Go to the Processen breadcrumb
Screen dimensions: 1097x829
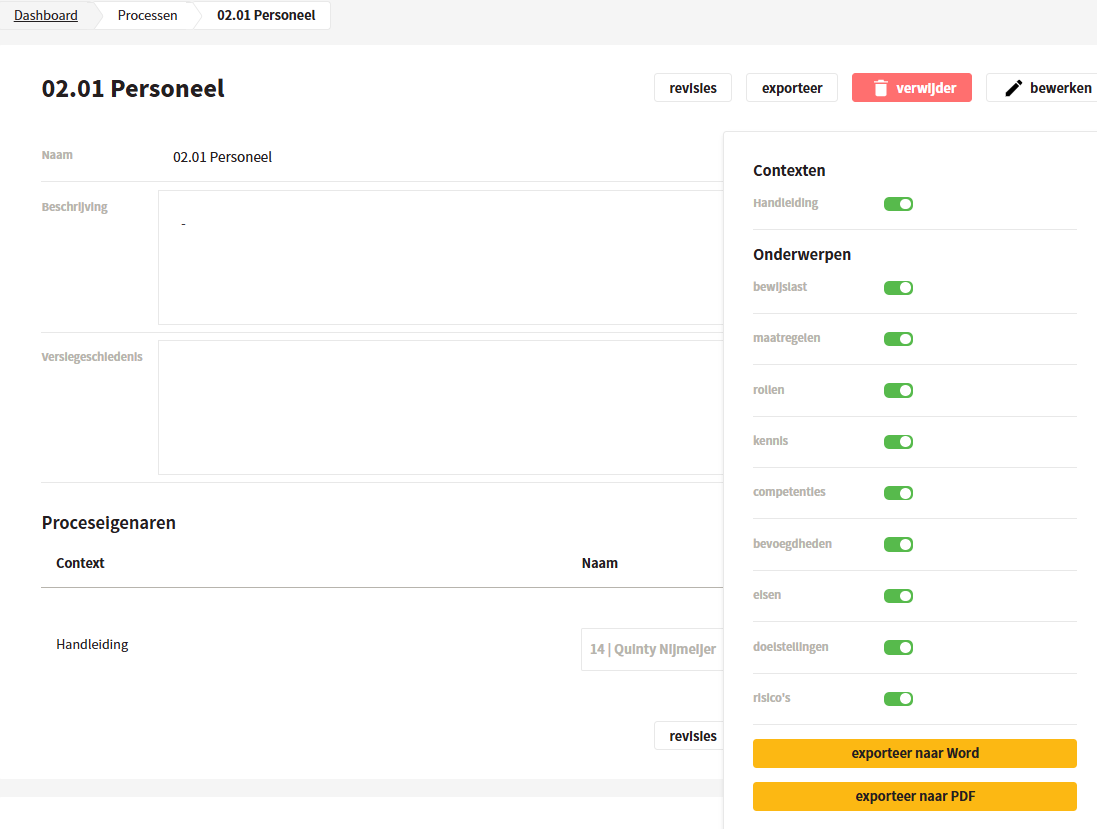148,15
